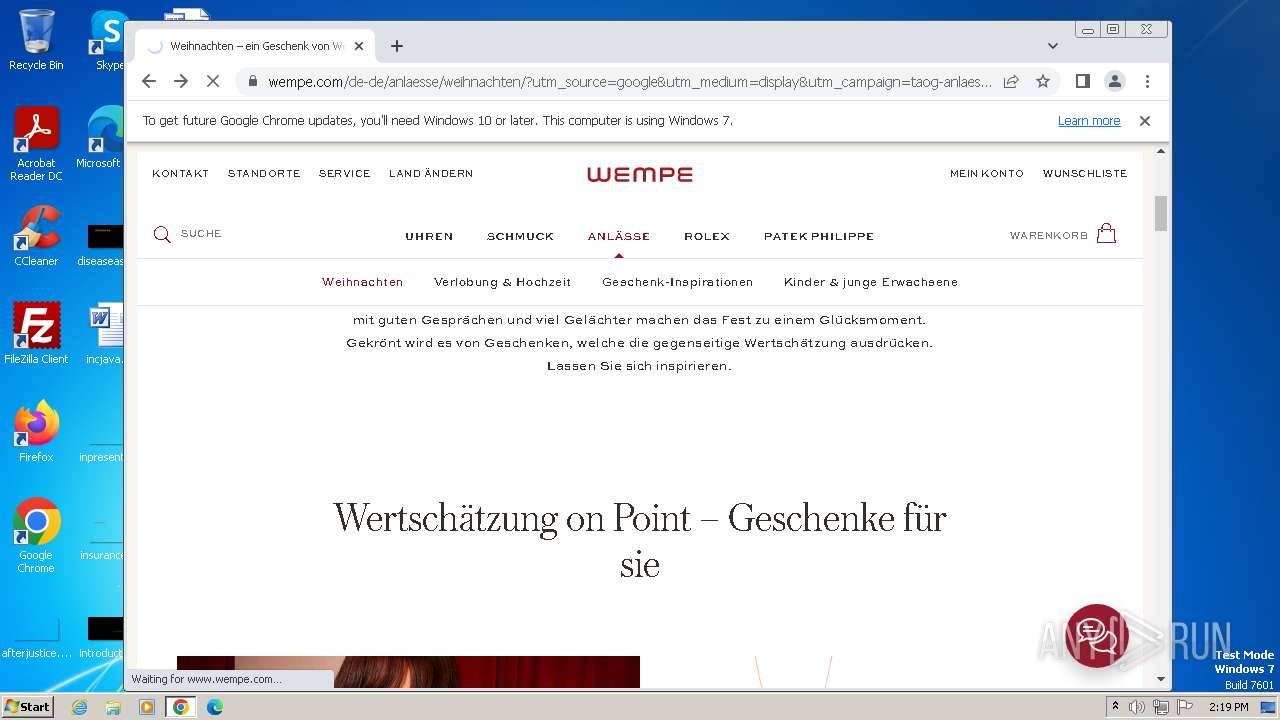1280x720 pixels.
Task: Open MEIN KONTO
Action: [987, 174]
